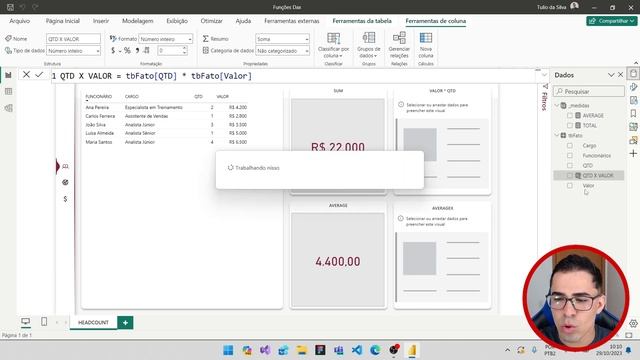The width and height of the screenshot is (640, 360).
Task: Collapse the Dados pane chevron
Action: tap(611, 75)
